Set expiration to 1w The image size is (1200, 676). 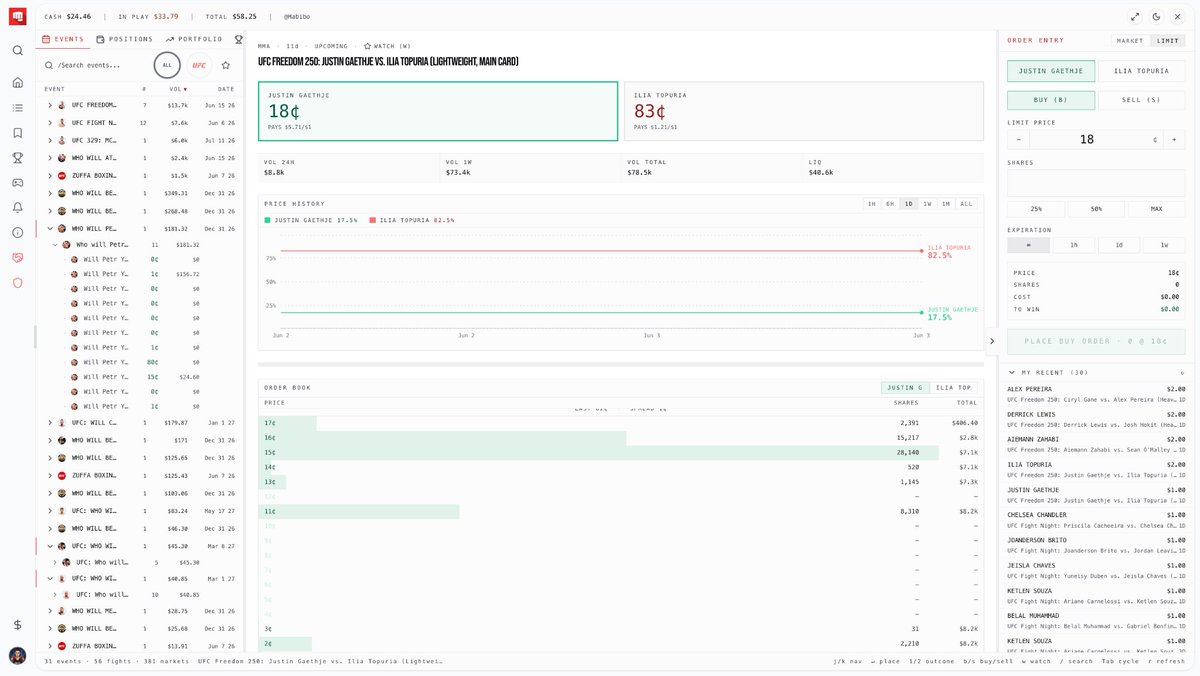tap(1164, 245)
